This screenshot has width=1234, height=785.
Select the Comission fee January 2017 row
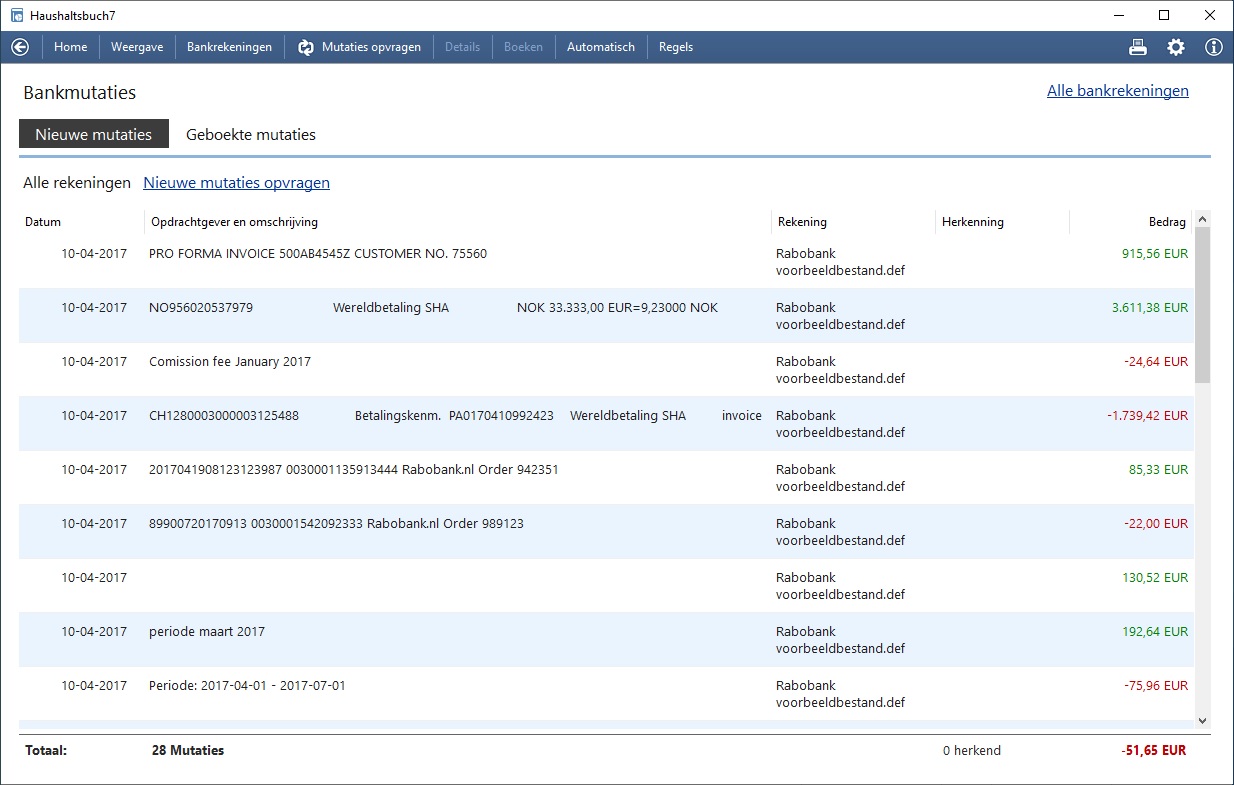click(x=230, y=362)
